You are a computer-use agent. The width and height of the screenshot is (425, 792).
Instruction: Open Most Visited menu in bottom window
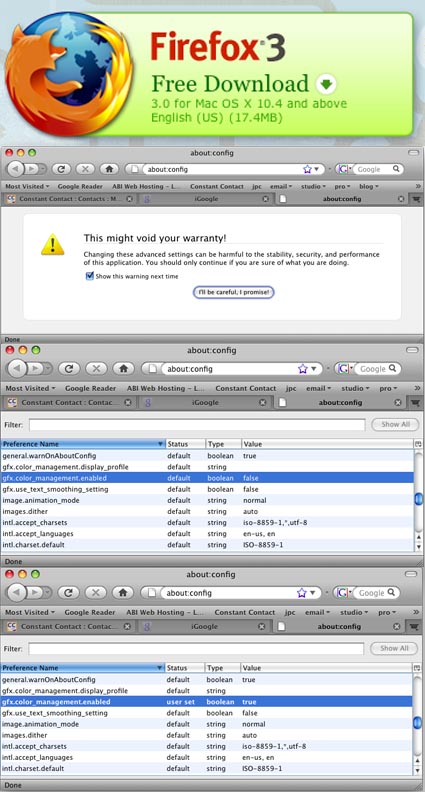point(30,612)
